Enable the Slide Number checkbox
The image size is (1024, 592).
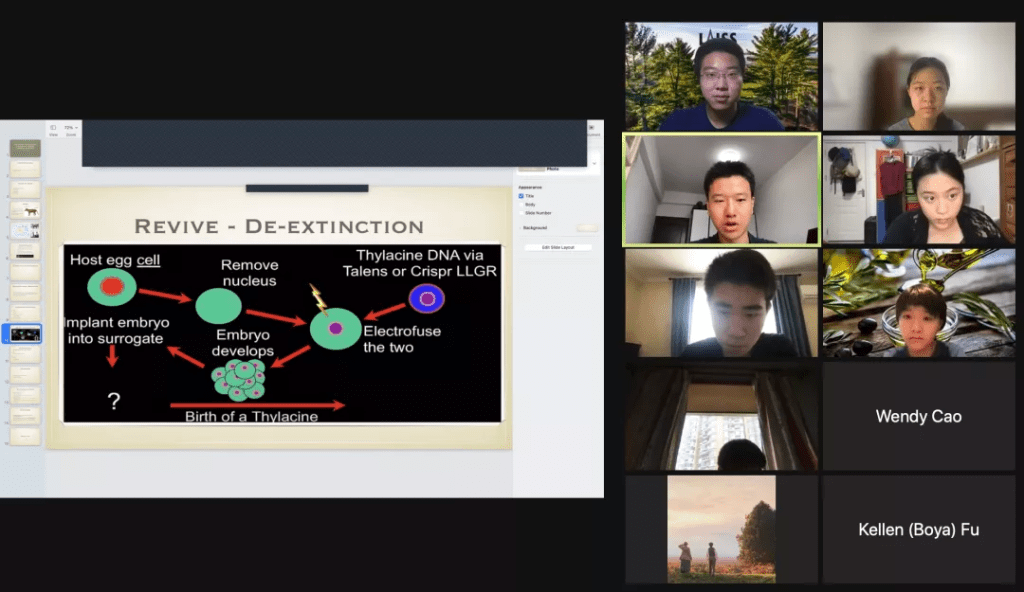[x=521, y=212]
